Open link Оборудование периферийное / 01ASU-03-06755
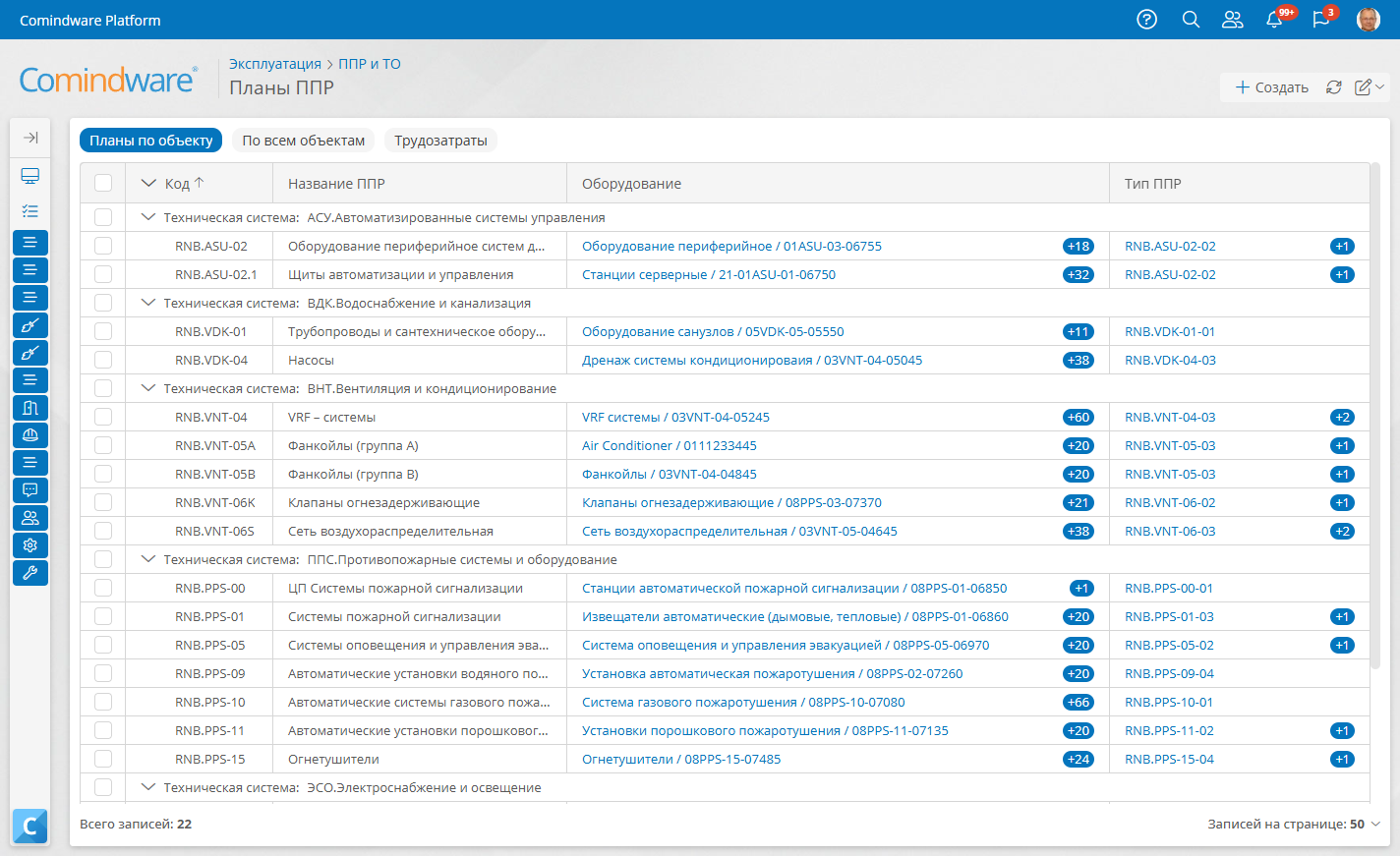This screenshot has height=856, width=1400. coord(731,247)
